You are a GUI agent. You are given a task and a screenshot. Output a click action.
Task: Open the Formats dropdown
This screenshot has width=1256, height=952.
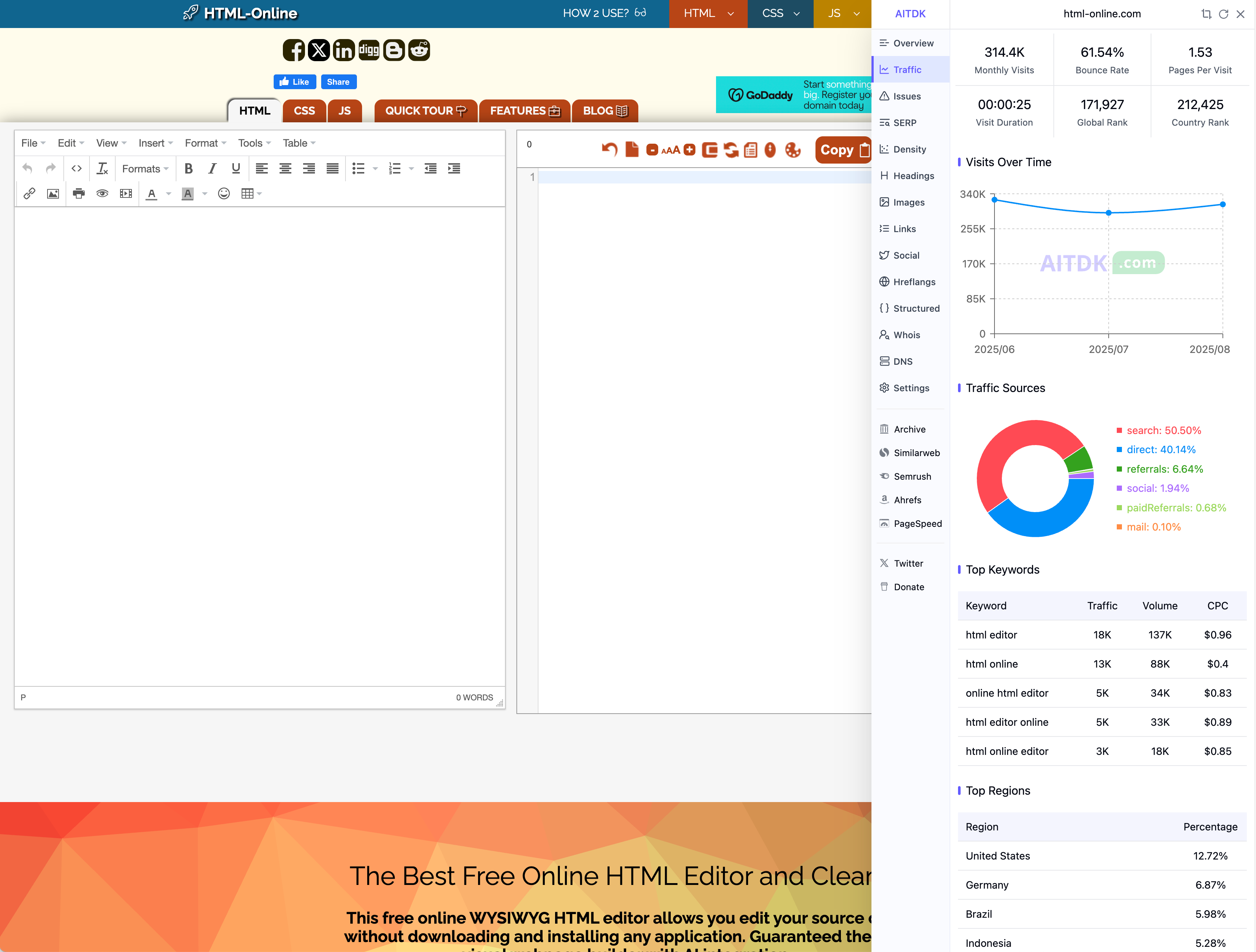[x=145, y=169]
